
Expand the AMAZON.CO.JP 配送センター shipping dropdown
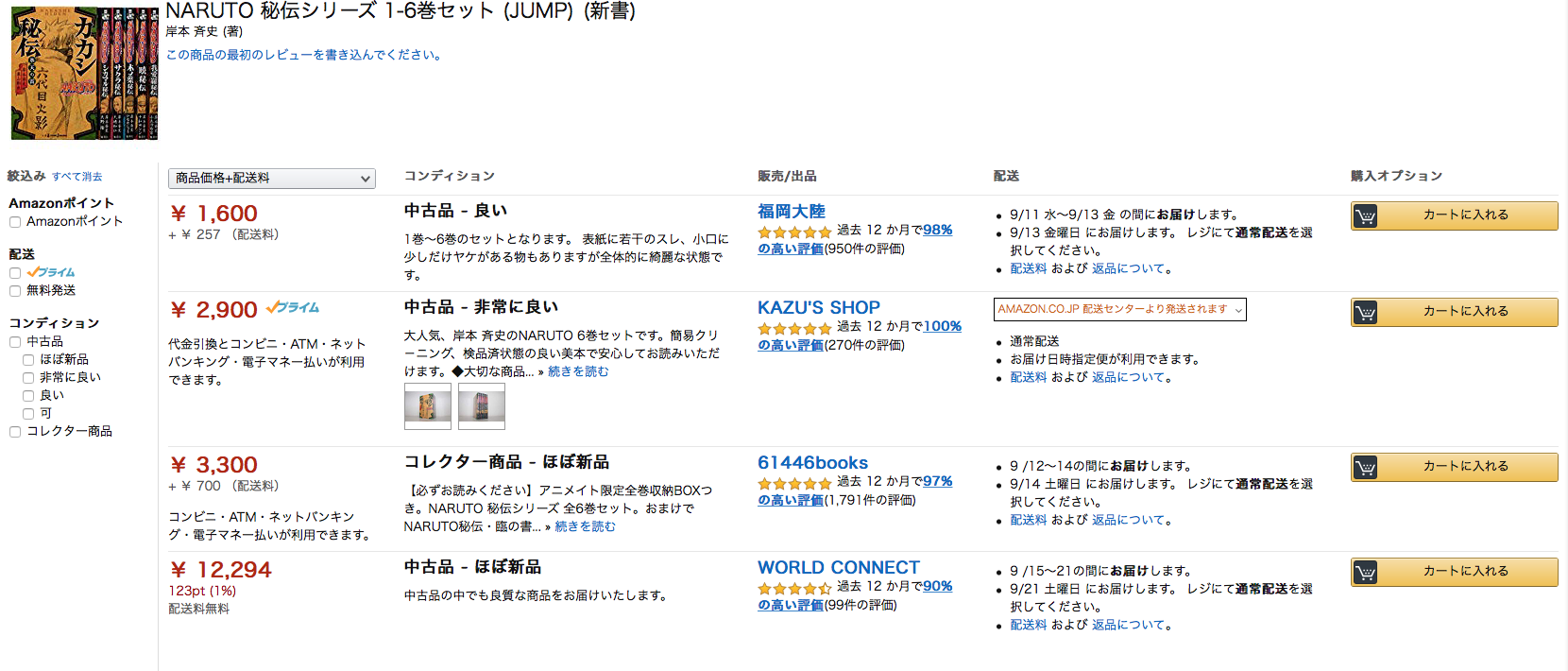click(x=1119, y=310)
